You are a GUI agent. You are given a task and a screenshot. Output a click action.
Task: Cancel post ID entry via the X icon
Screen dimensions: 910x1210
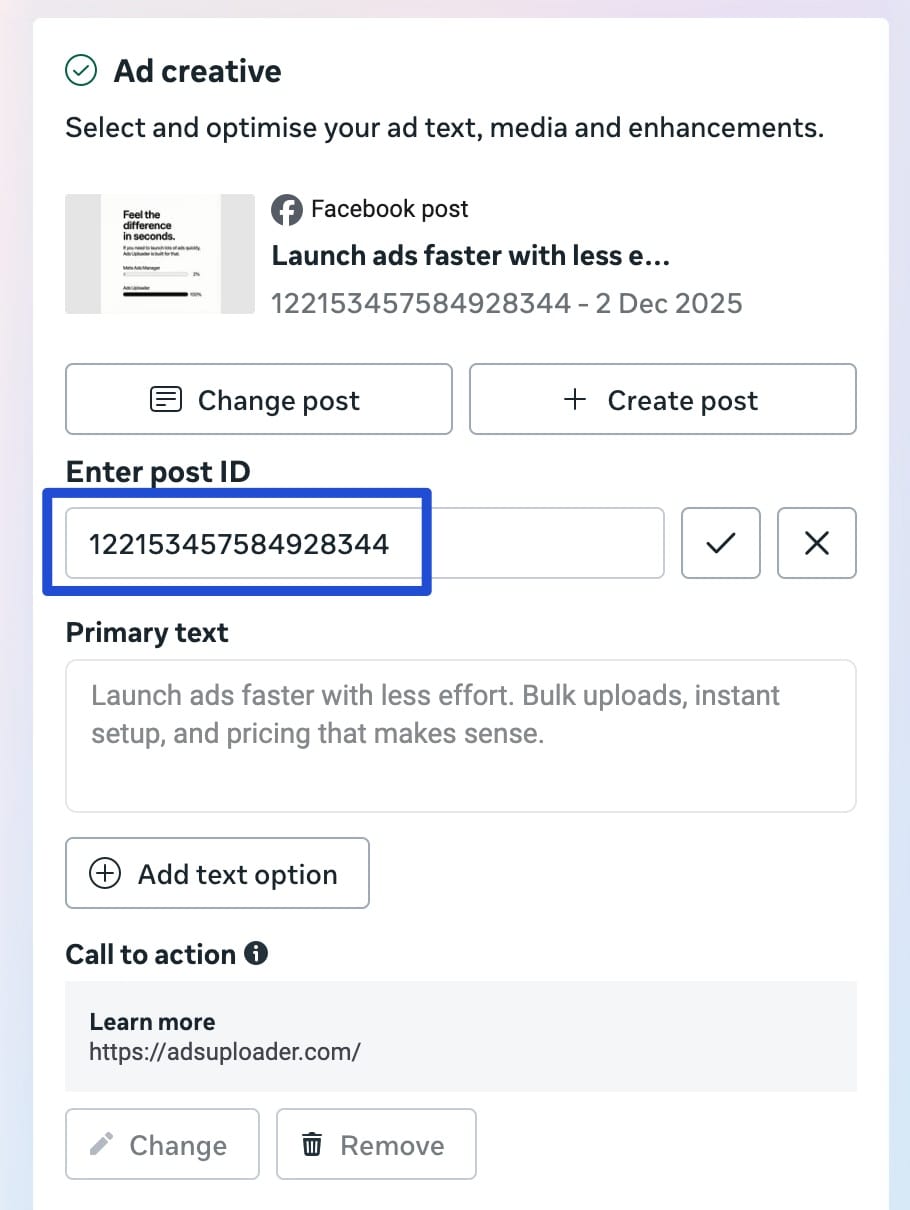[816, 543]
